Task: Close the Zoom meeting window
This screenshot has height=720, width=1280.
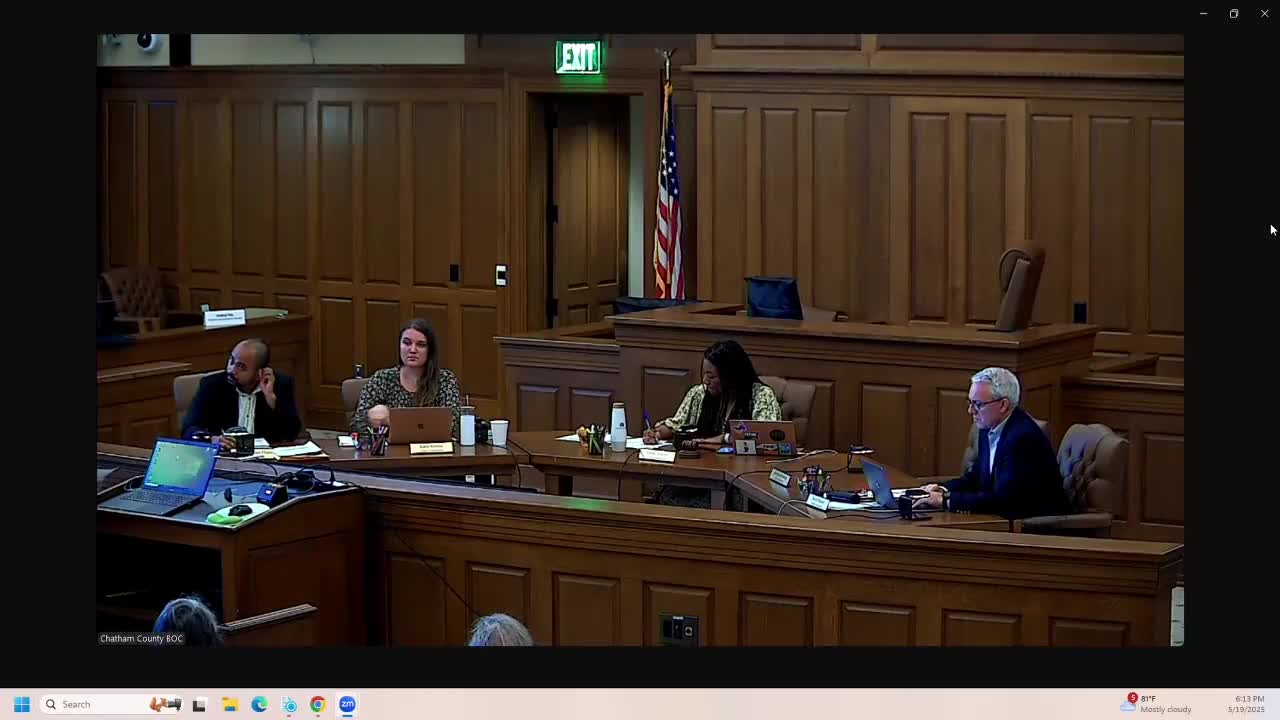Action: tap(1264, 14)
